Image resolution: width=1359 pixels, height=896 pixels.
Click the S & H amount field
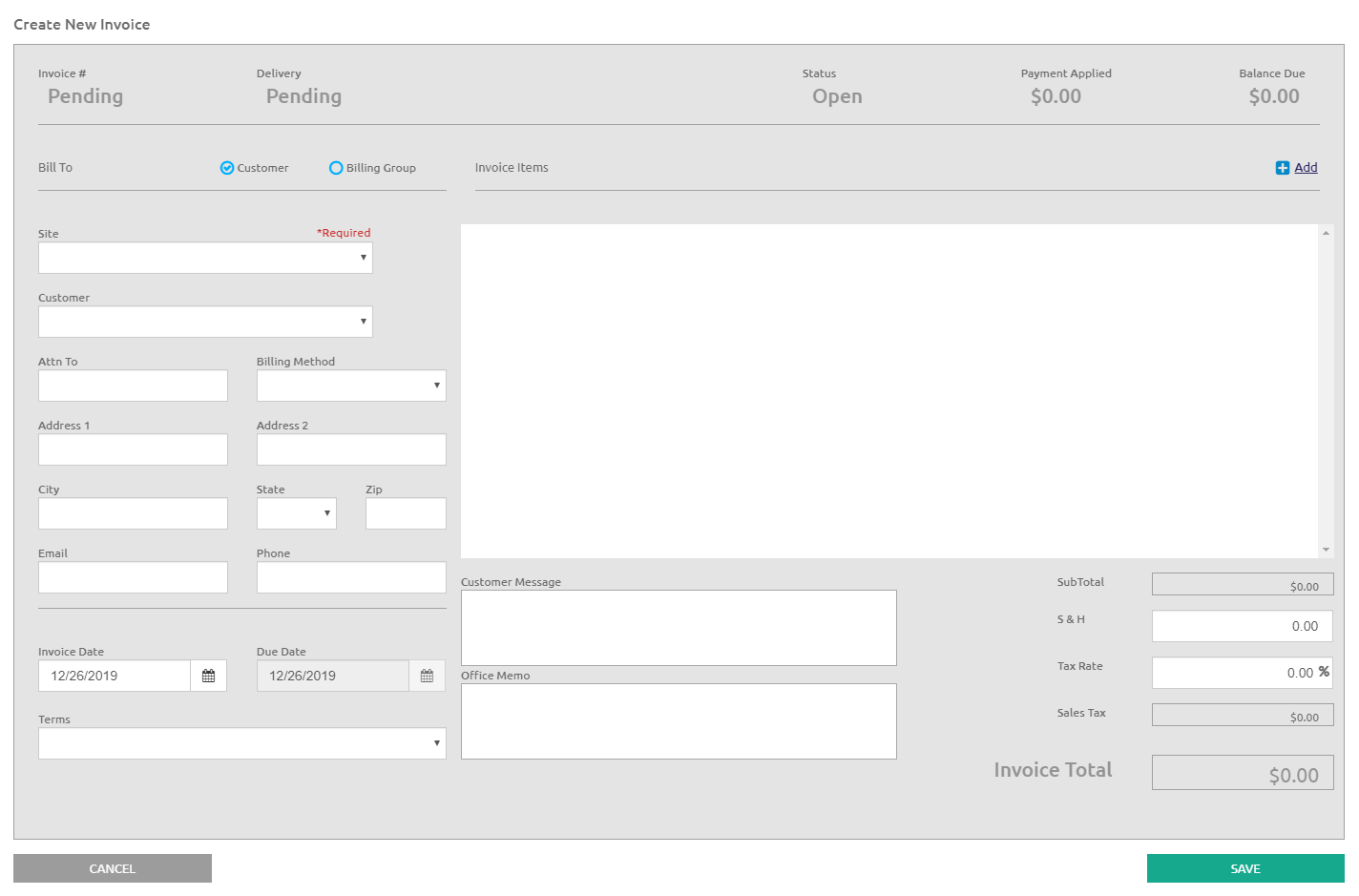pyautogui.click(x=1242, y=626)
